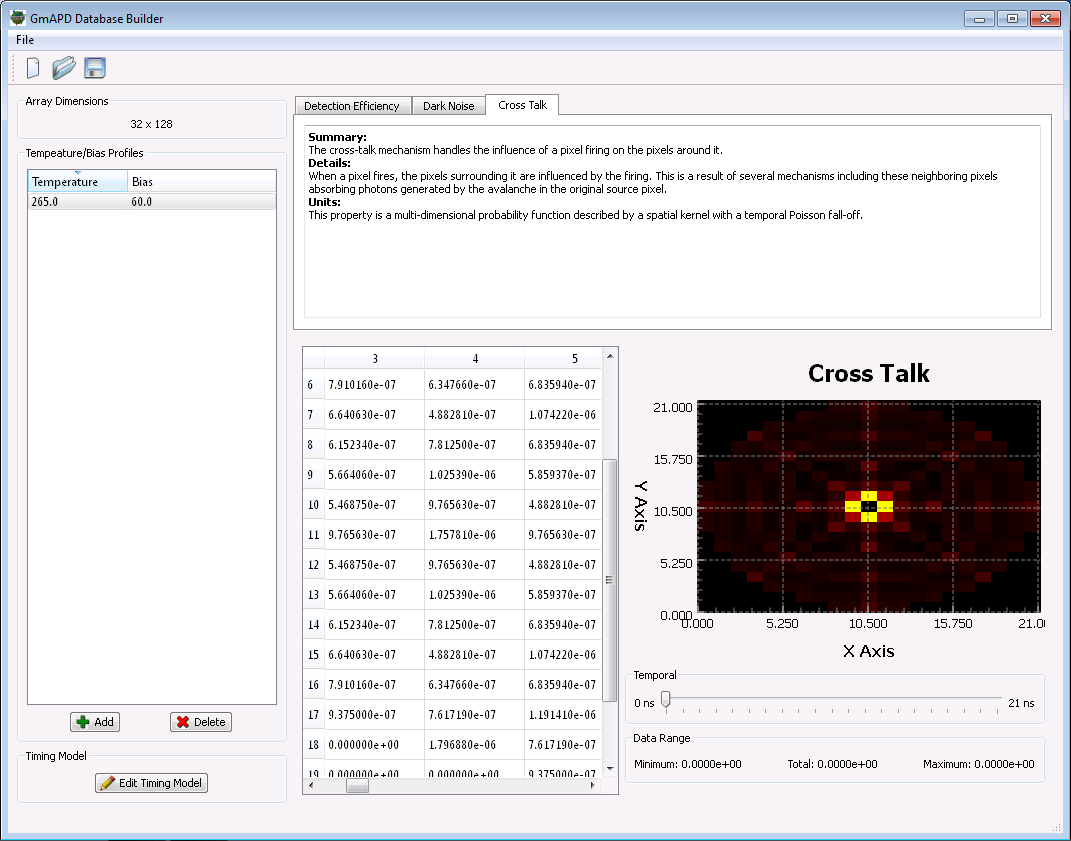Open the File menu
Image resolution: width=1071 pixels, height=841 pixels.
25,39
